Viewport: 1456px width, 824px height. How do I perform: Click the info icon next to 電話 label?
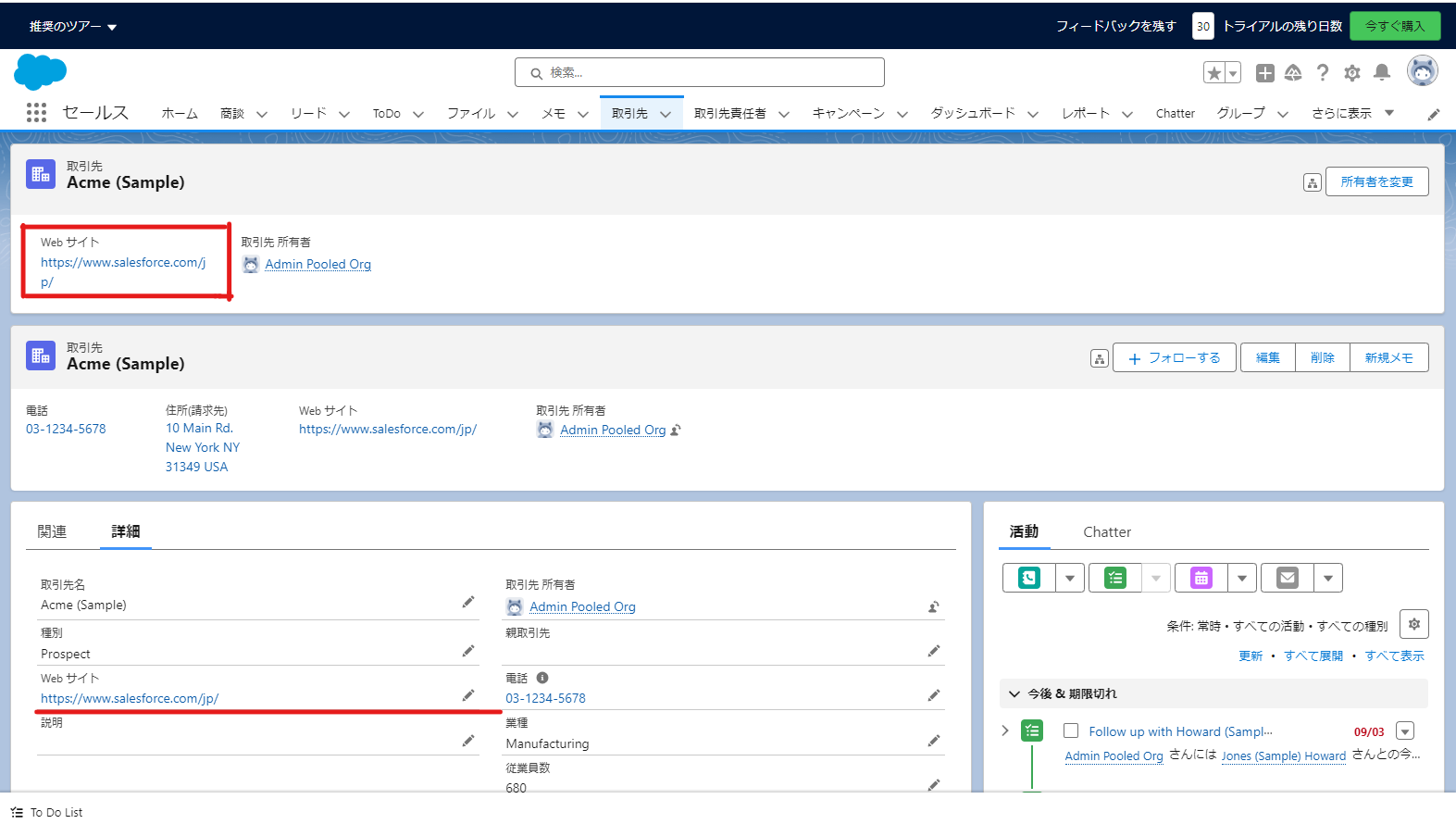click(x=542, y=678)
